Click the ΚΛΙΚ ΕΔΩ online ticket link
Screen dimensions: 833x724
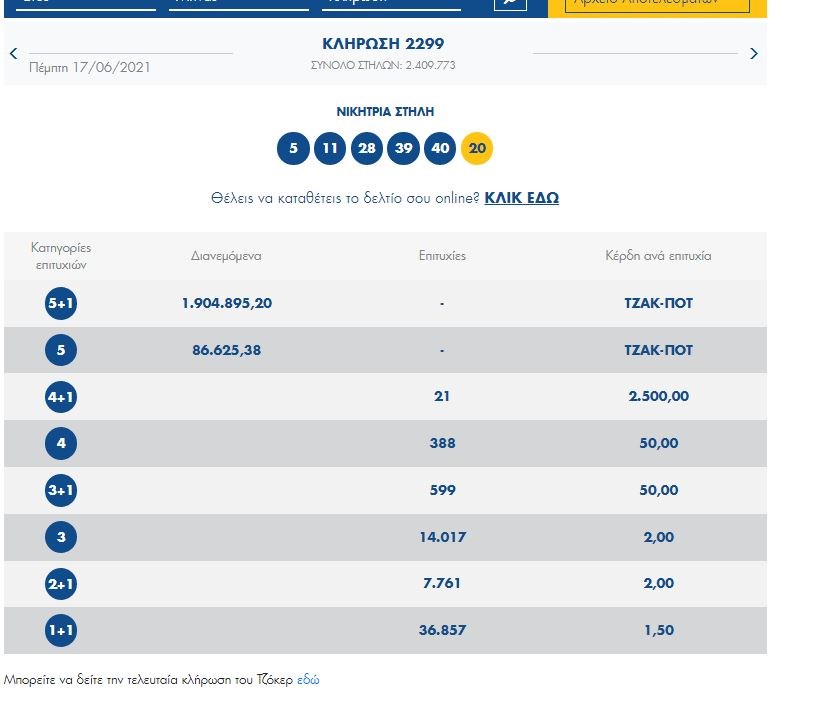[x=521, y=198]
